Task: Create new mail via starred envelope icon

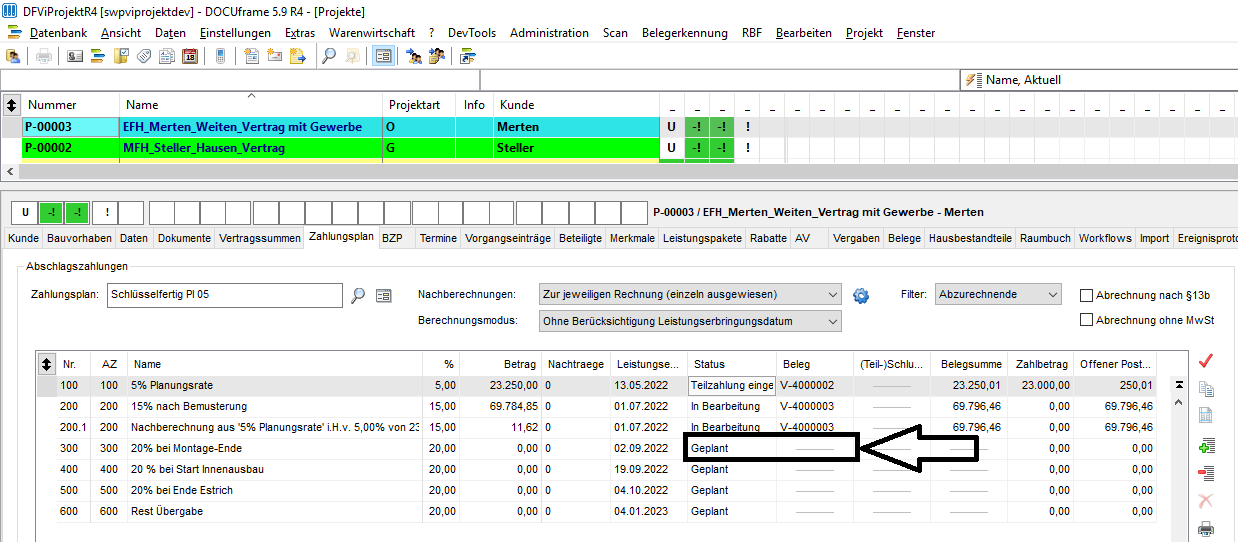Action: click(275, 56)
